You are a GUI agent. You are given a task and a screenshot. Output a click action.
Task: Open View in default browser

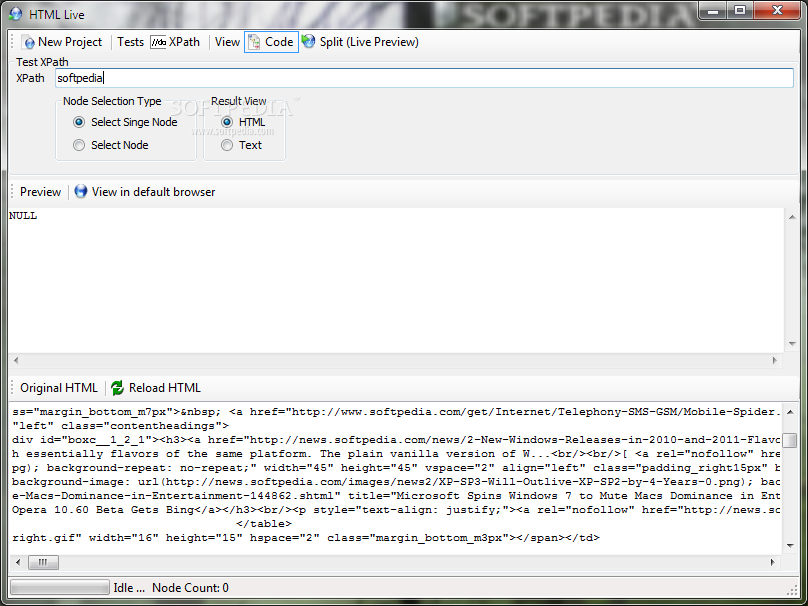(x=145, y=192)
